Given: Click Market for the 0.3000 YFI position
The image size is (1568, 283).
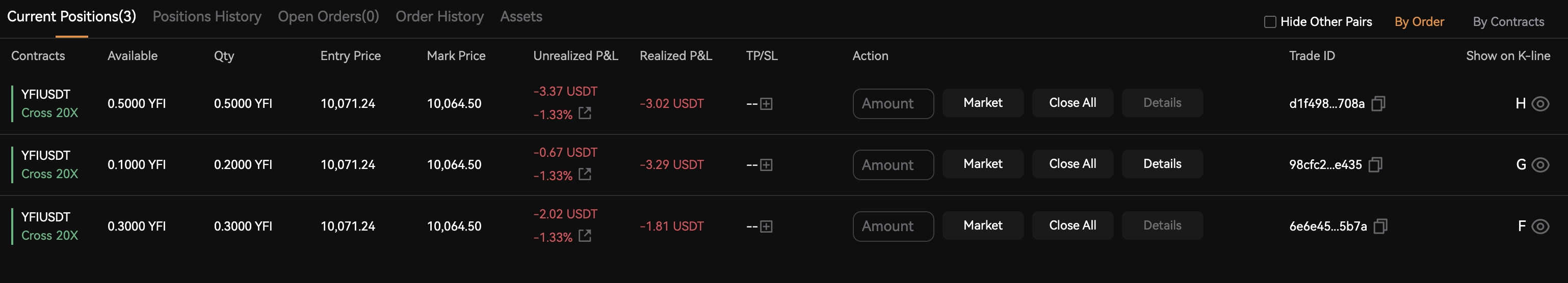Looking at the screenshot, I should tap(983, 225).
